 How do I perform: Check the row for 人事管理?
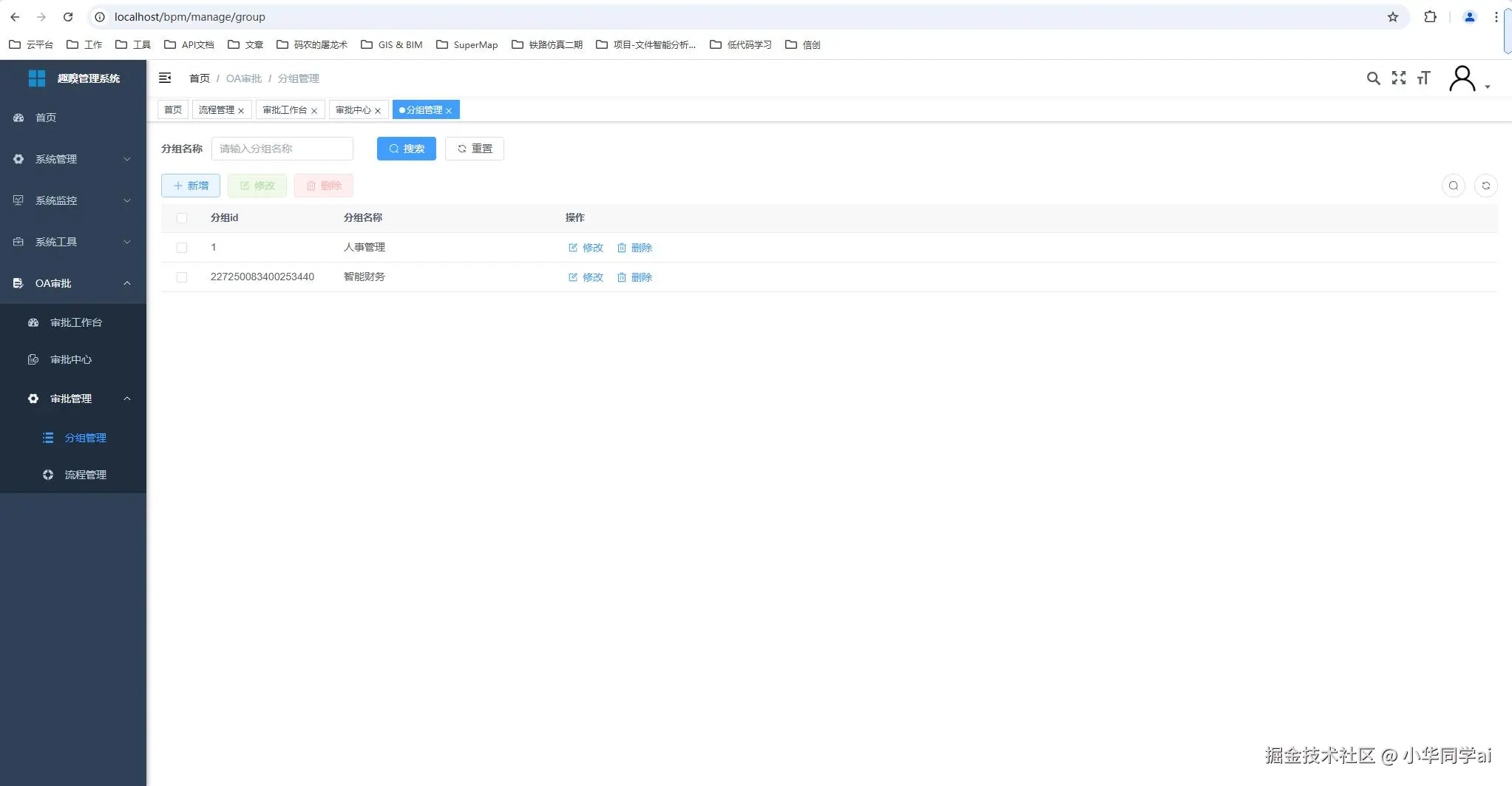click(182, 248)
